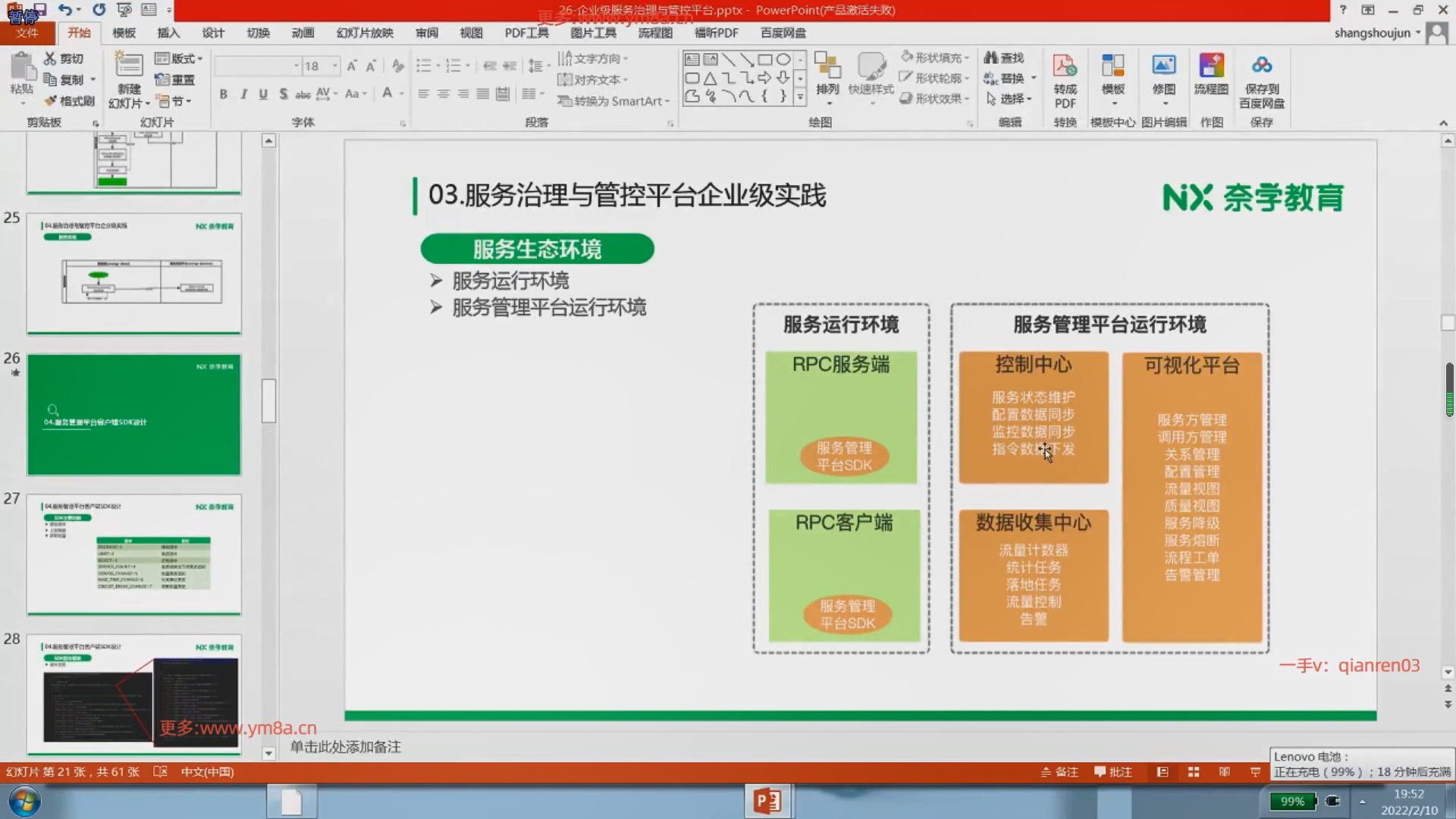Click the Arrange (排列) shapes icon
Viewport: 1456px width, 819px height.
[827, 67]
